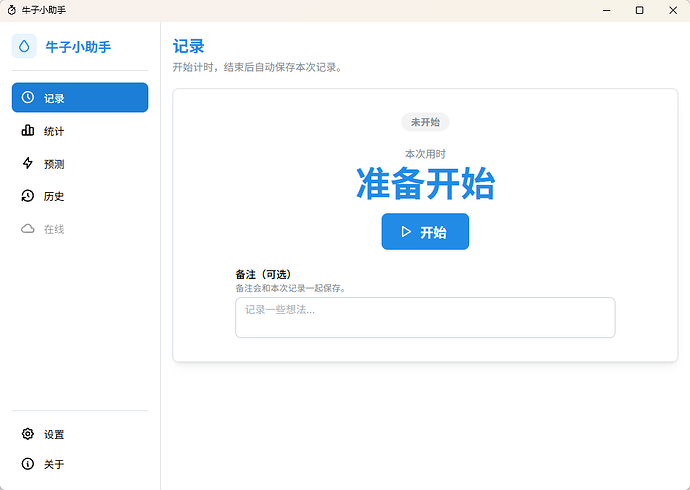The width and height of the screenshot is (690, 490).
Task: Go to the 预测 sidebar label
Action: click(54, 164)
